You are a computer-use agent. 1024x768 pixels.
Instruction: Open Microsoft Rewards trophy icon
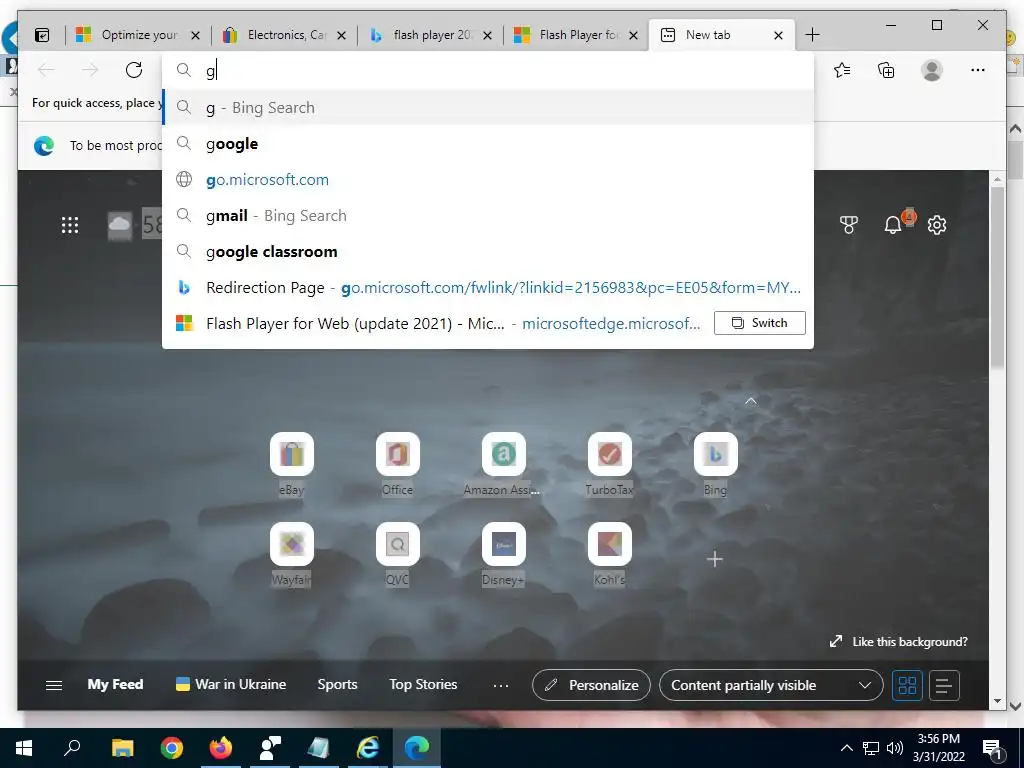click(x=848, y=225)
